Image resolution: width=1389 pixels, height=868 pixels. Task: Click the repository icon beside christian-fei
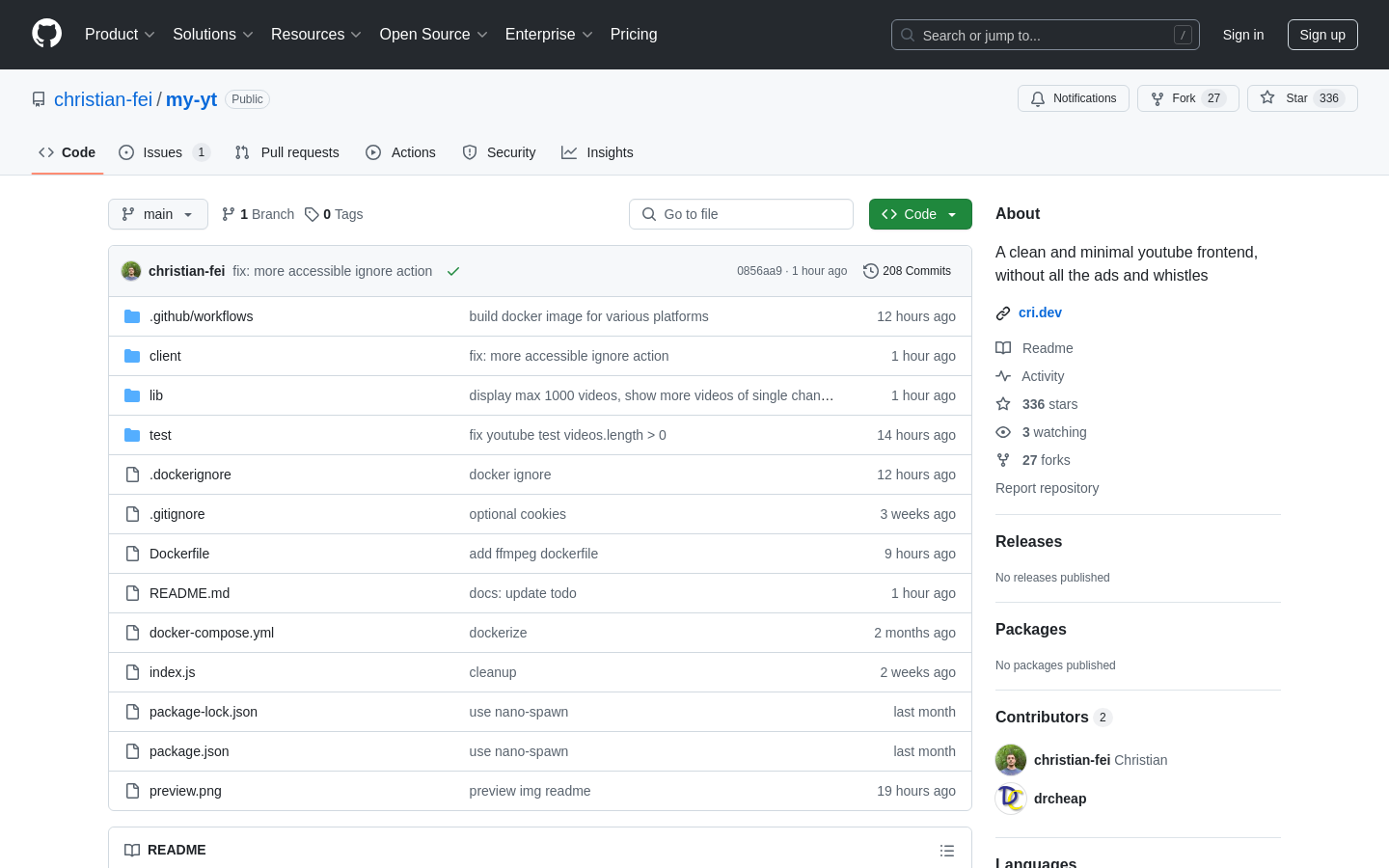pyautogui.click(x=39, y=99)
